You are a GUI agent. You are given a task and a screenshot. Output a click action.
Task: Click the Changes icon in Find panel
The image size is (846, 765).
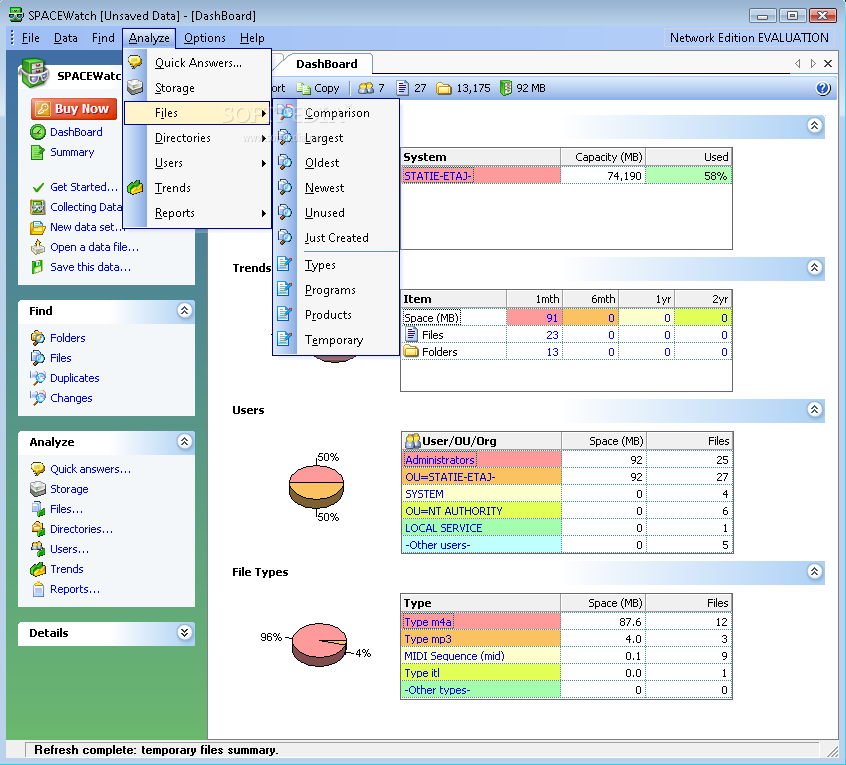click(x=38, y=398)
